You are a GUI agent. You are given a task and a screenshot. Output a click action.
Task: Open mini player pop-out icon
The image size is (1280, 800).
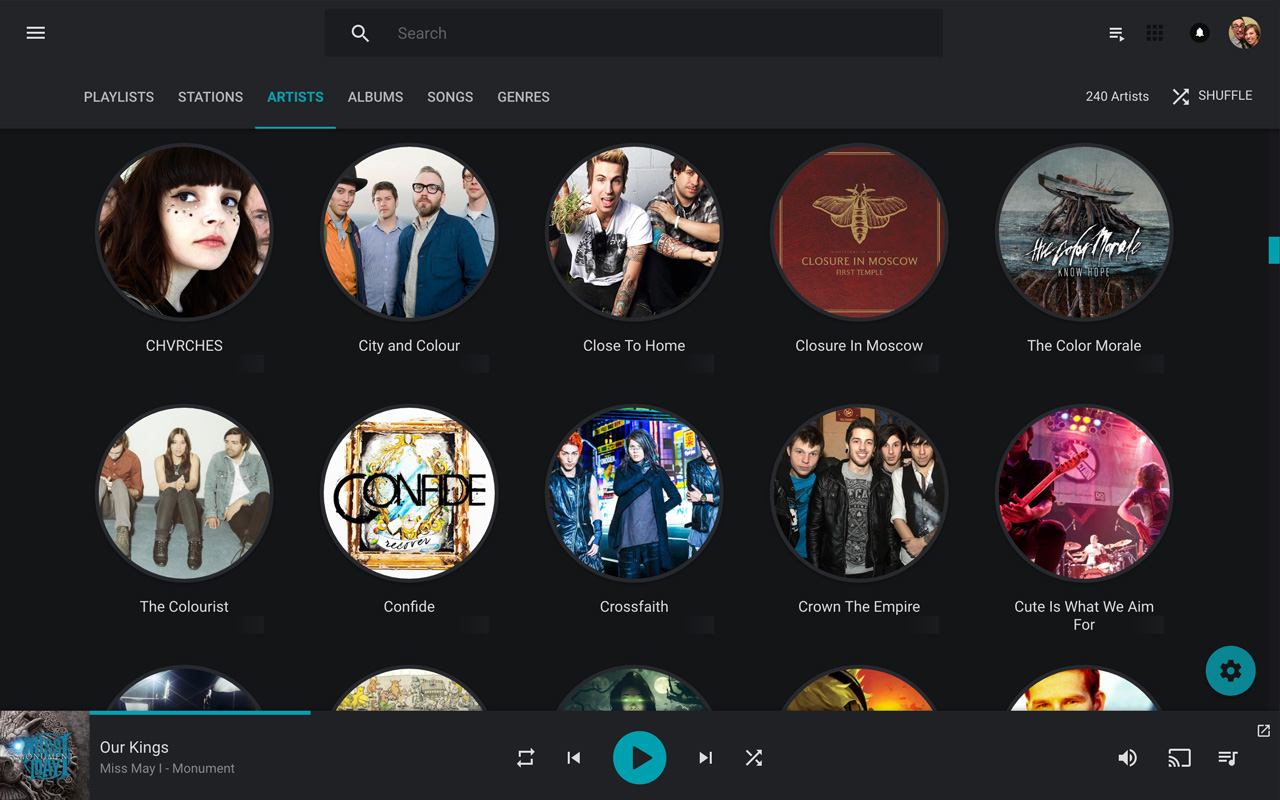point(1264,731)
